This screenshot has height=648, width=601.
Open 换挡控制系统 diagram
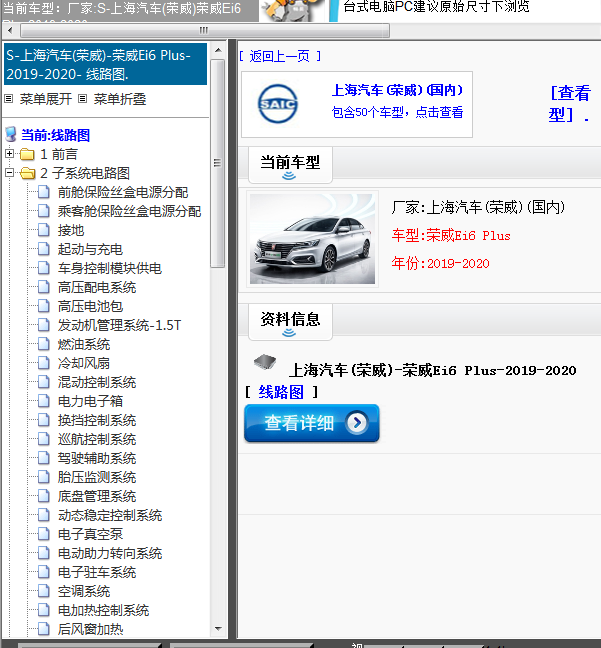[97, 420]
